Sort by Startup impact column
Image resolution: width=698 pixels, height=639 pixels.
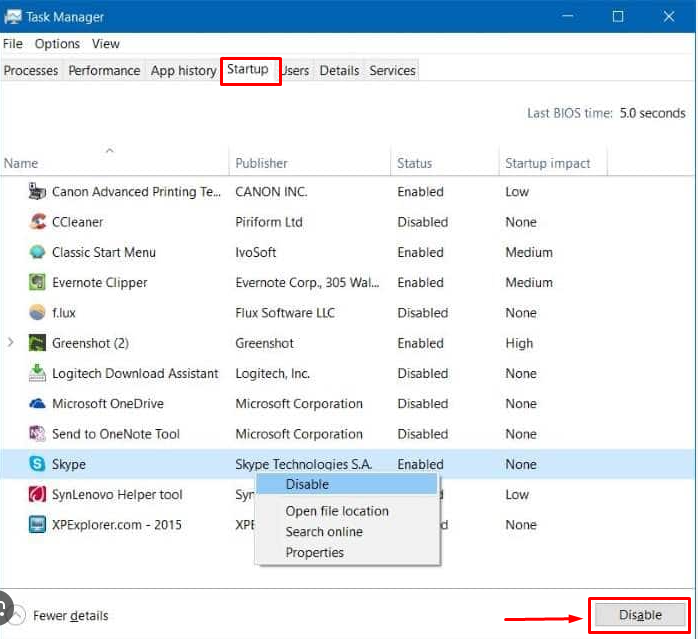tap(547, 163)
